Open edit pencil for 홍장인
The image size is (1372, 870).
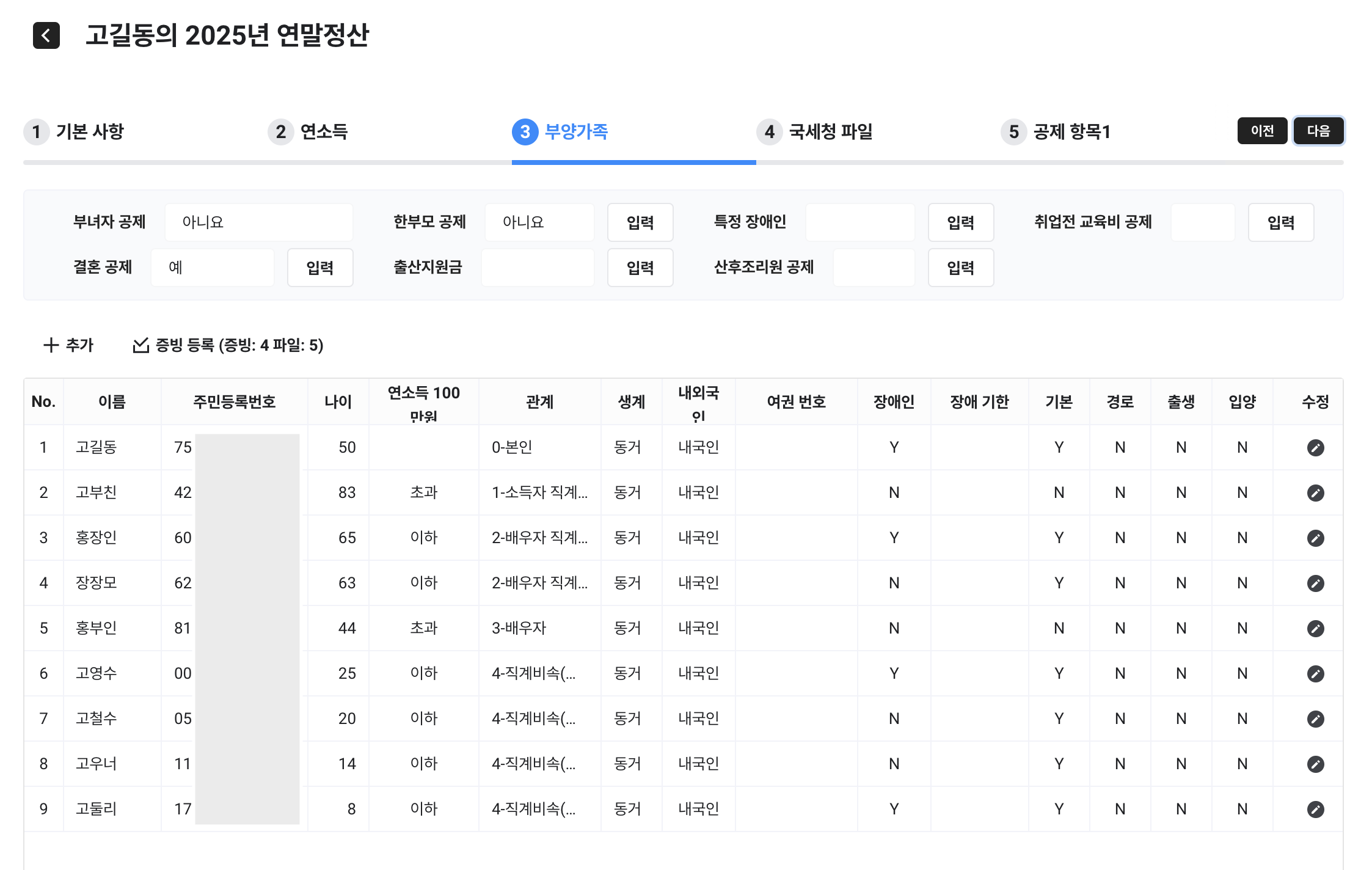[x=1315, y=538]
